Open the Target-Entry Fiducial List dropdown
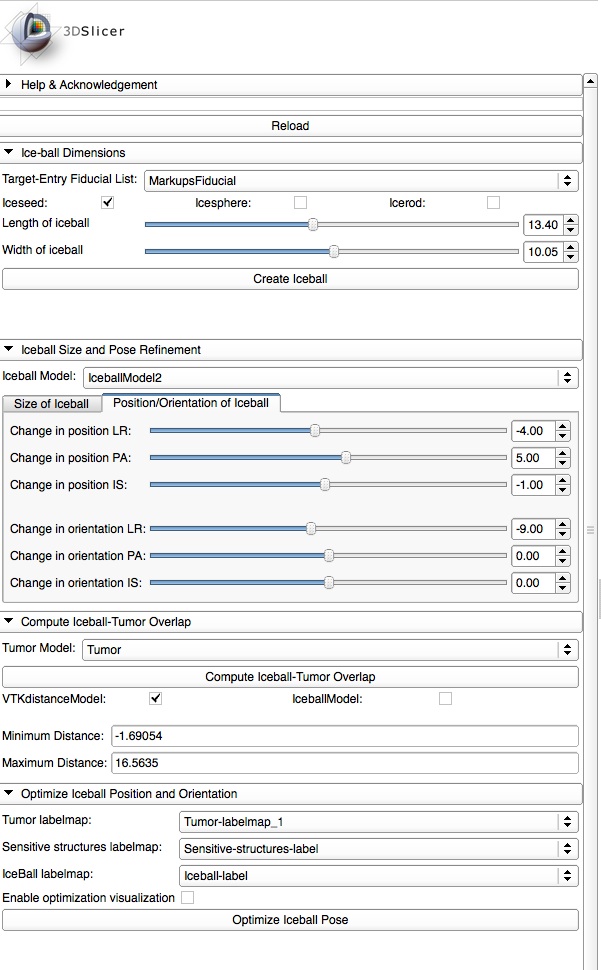The image size is (601, 970). (360, 181)
